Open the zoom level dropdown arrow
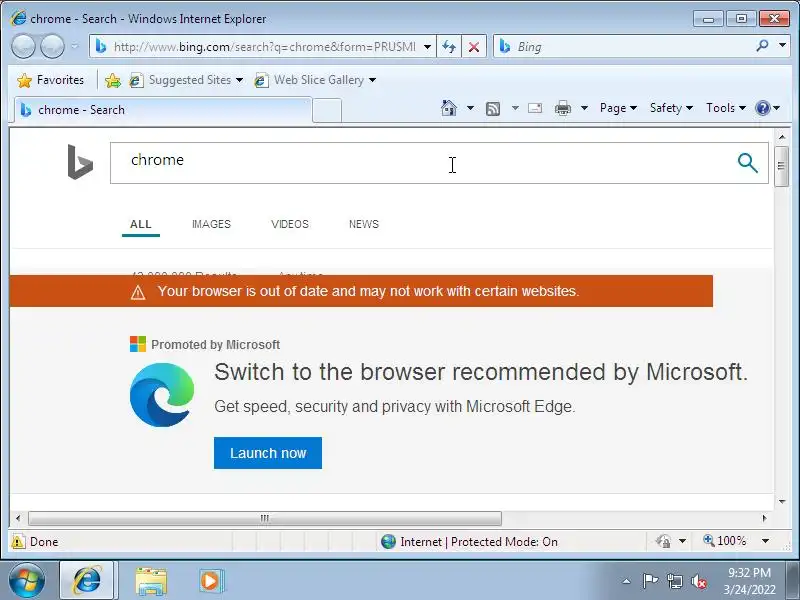 [x=765, y=541]
